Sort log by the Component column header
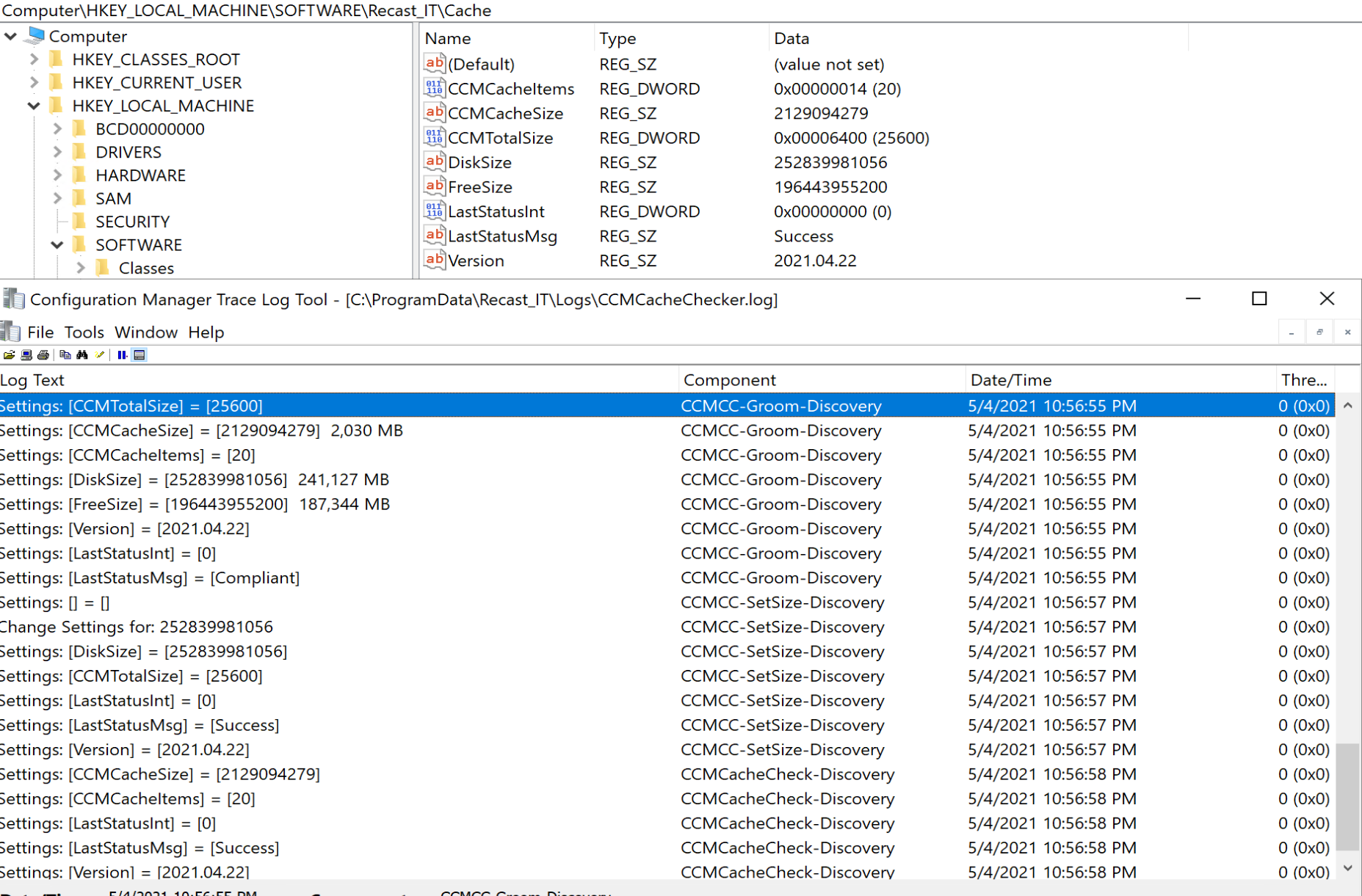The image size is (1362, 896). click(729, 380)
